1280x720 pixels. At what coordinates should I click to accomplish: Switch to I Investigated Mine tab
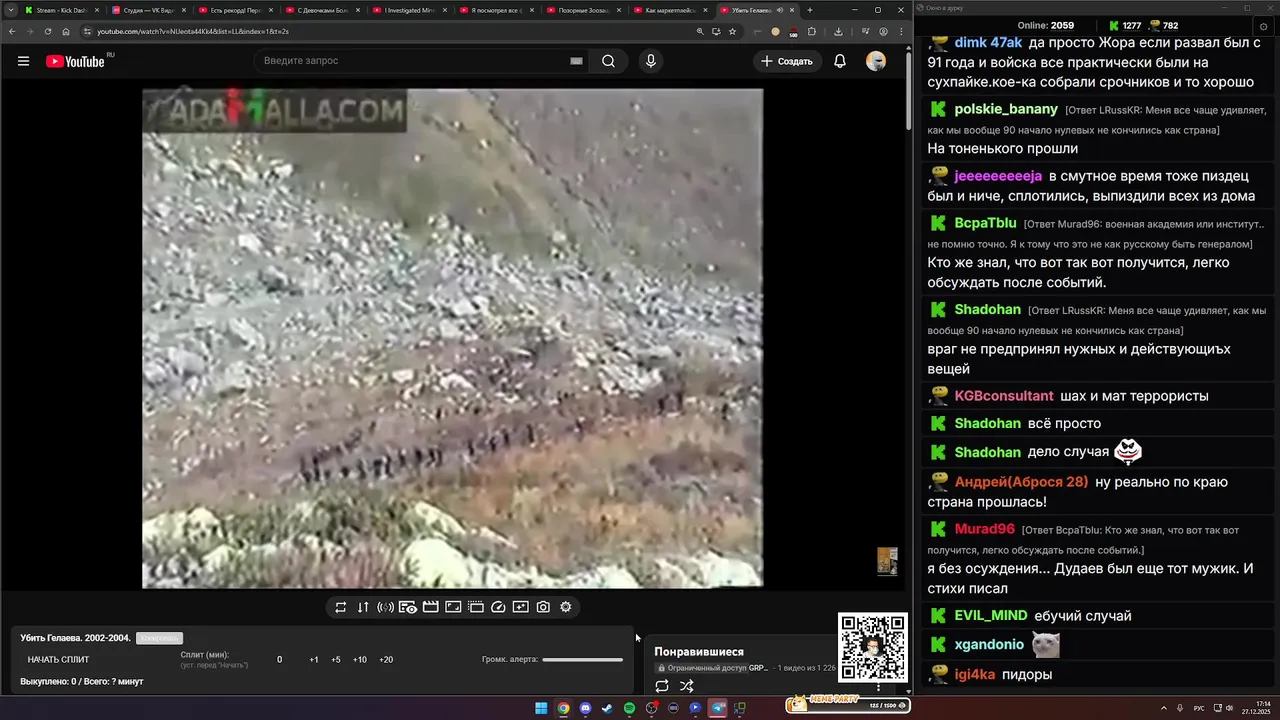click(408, 10)
